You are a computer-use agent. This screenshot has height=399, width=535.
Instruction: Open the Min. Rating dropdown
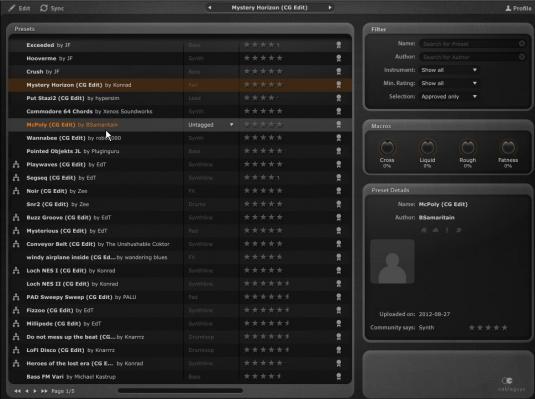pyautogui.click(x=449, y=83)
